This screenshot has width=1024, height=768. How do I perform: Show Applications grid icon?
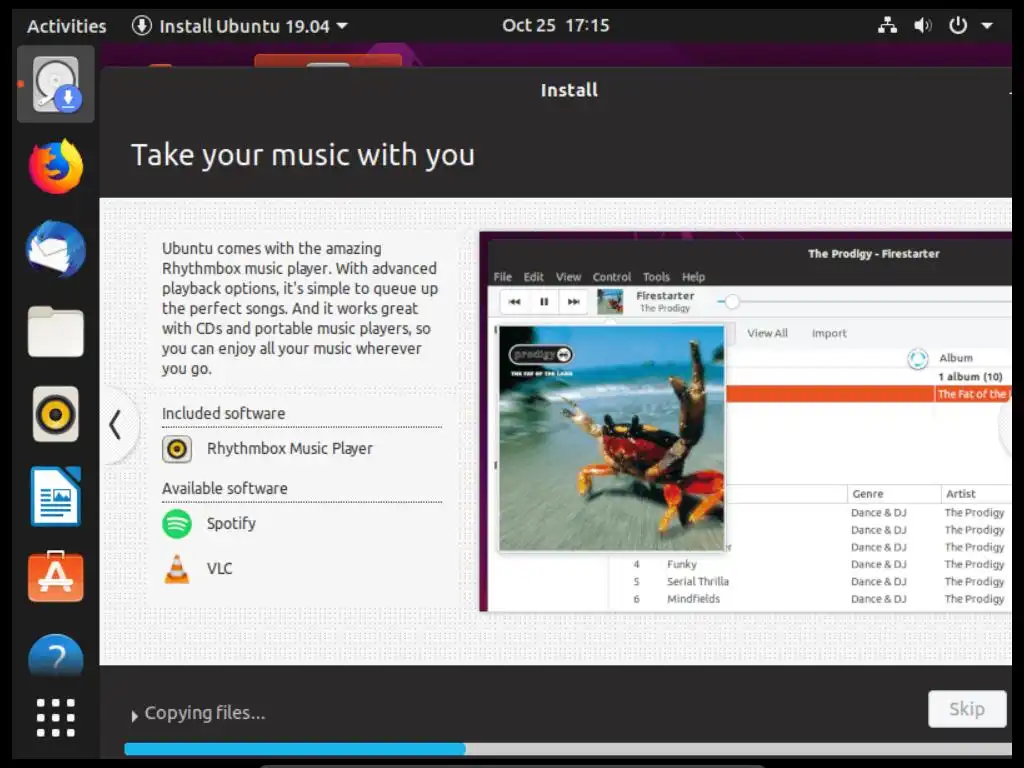coord(56,718)
